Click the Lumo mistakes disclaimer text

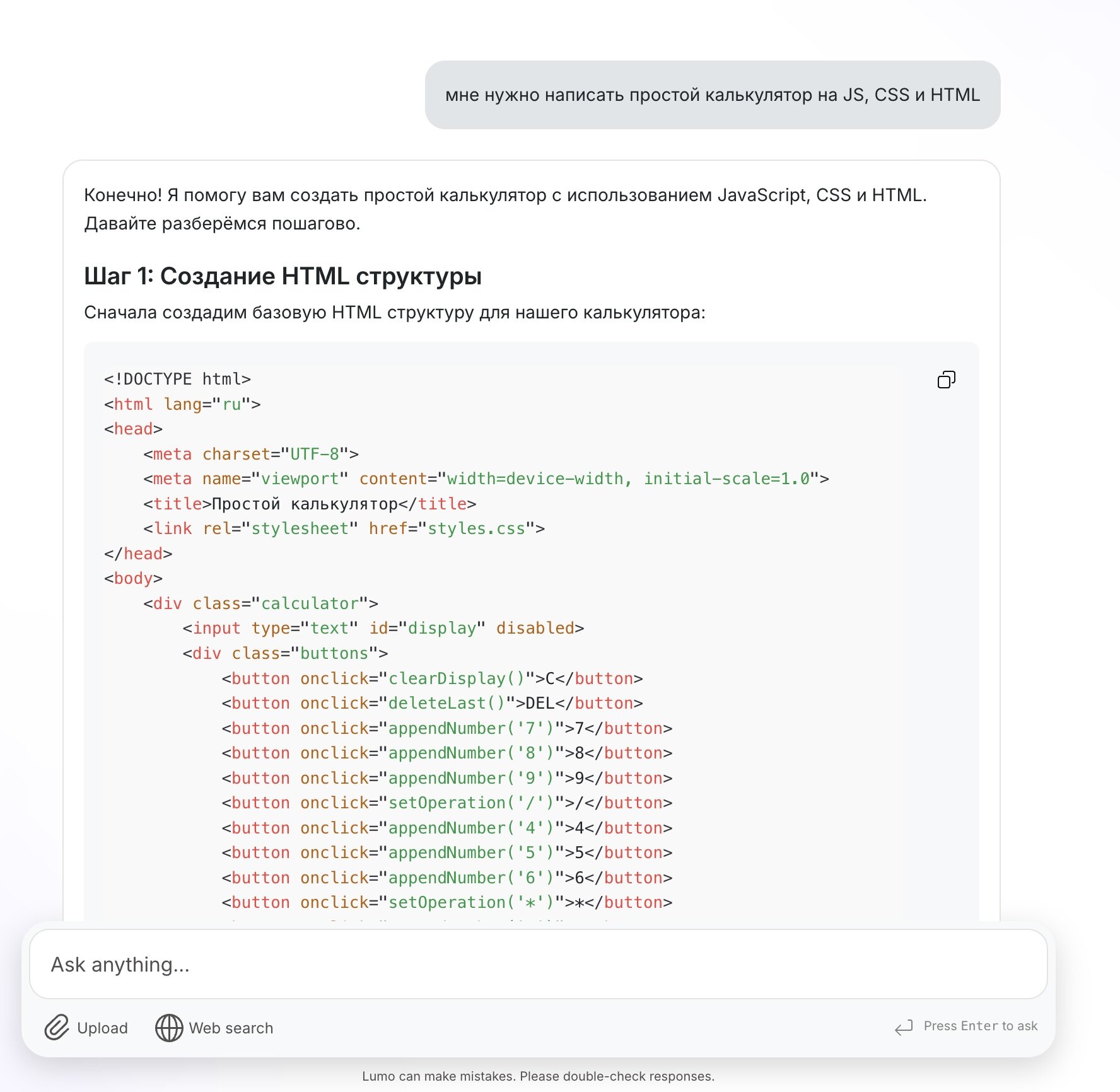(x=538, y=1076)
